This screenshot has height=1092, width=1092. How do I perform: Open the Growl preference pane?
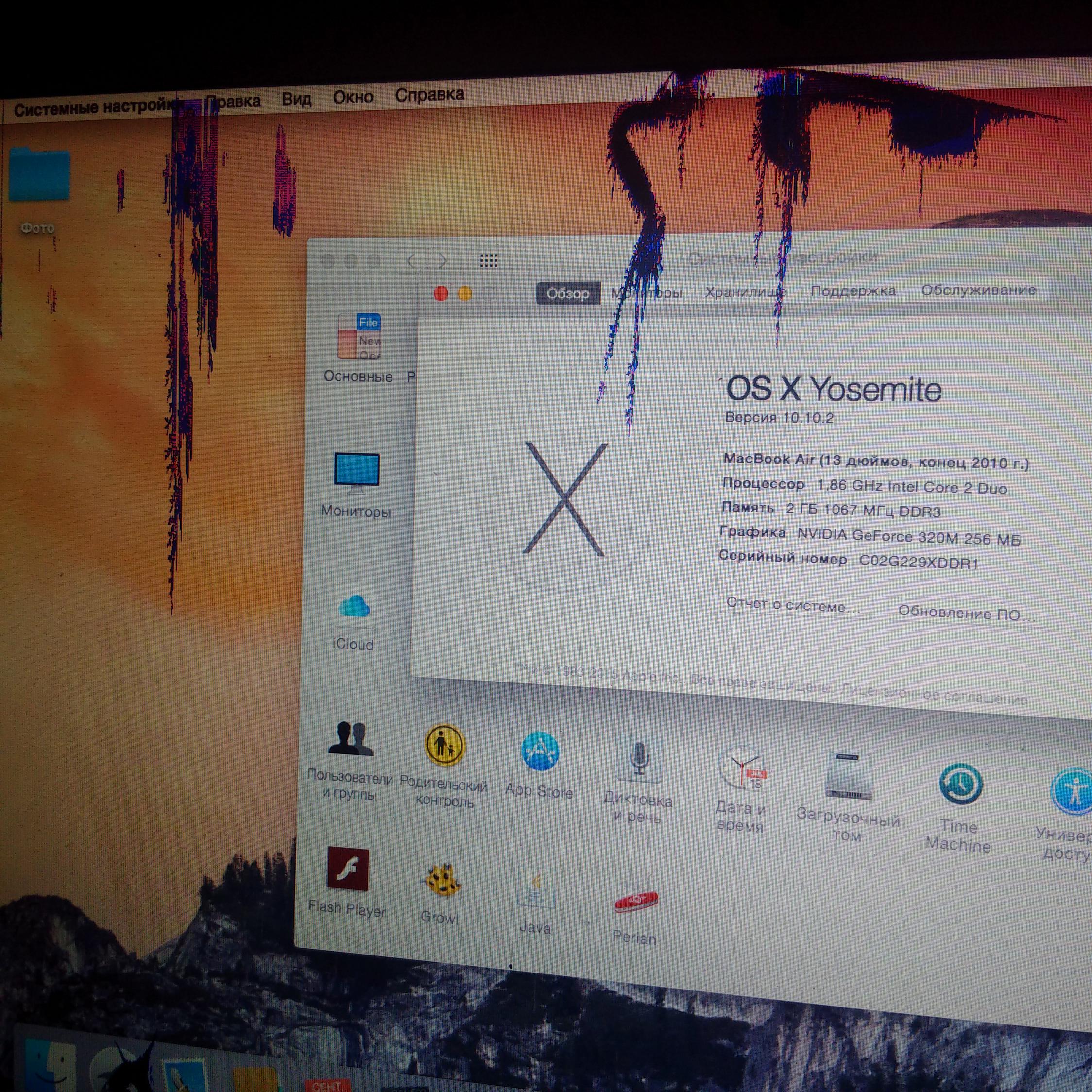click(x=441, y=880)
